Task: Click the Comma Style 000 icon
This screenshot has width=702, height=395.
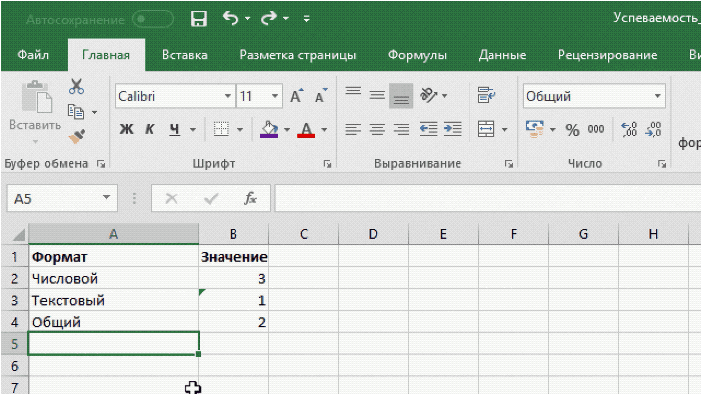Action: pyautogui.click(x=596, y=129)
